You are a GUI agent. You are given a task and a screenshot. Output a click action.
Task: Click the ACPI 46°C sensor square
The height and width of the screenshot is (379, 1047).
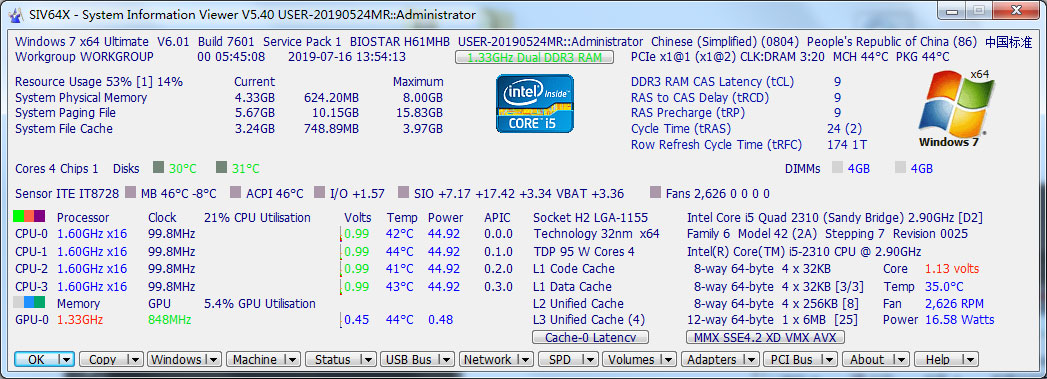(x=235, y=193)
